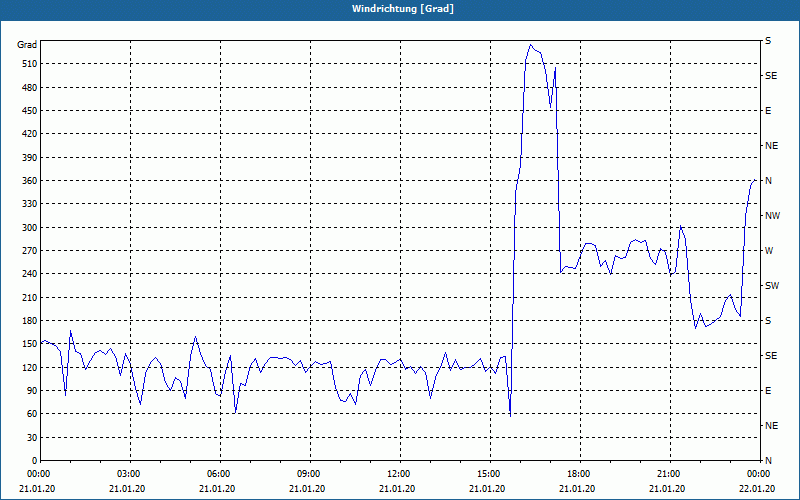
Task: Pick the 360 degree left axis label
Action: point(30,181)
